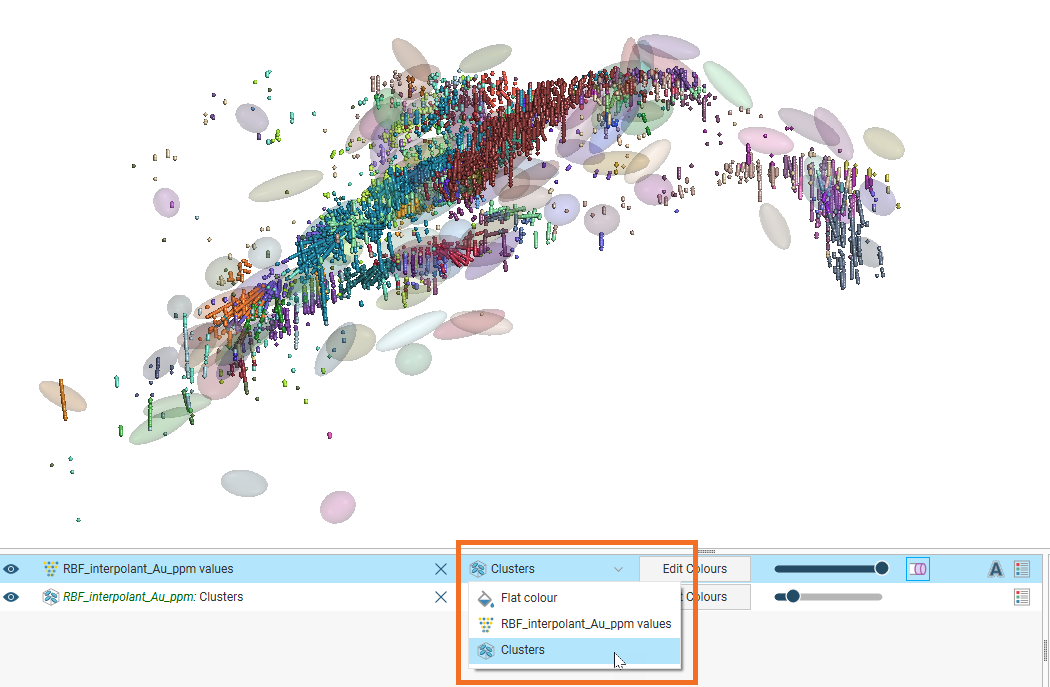1050x687 pixels.
Task: Remove the Clusters object from the scene
Action: [x=441, y=597]
